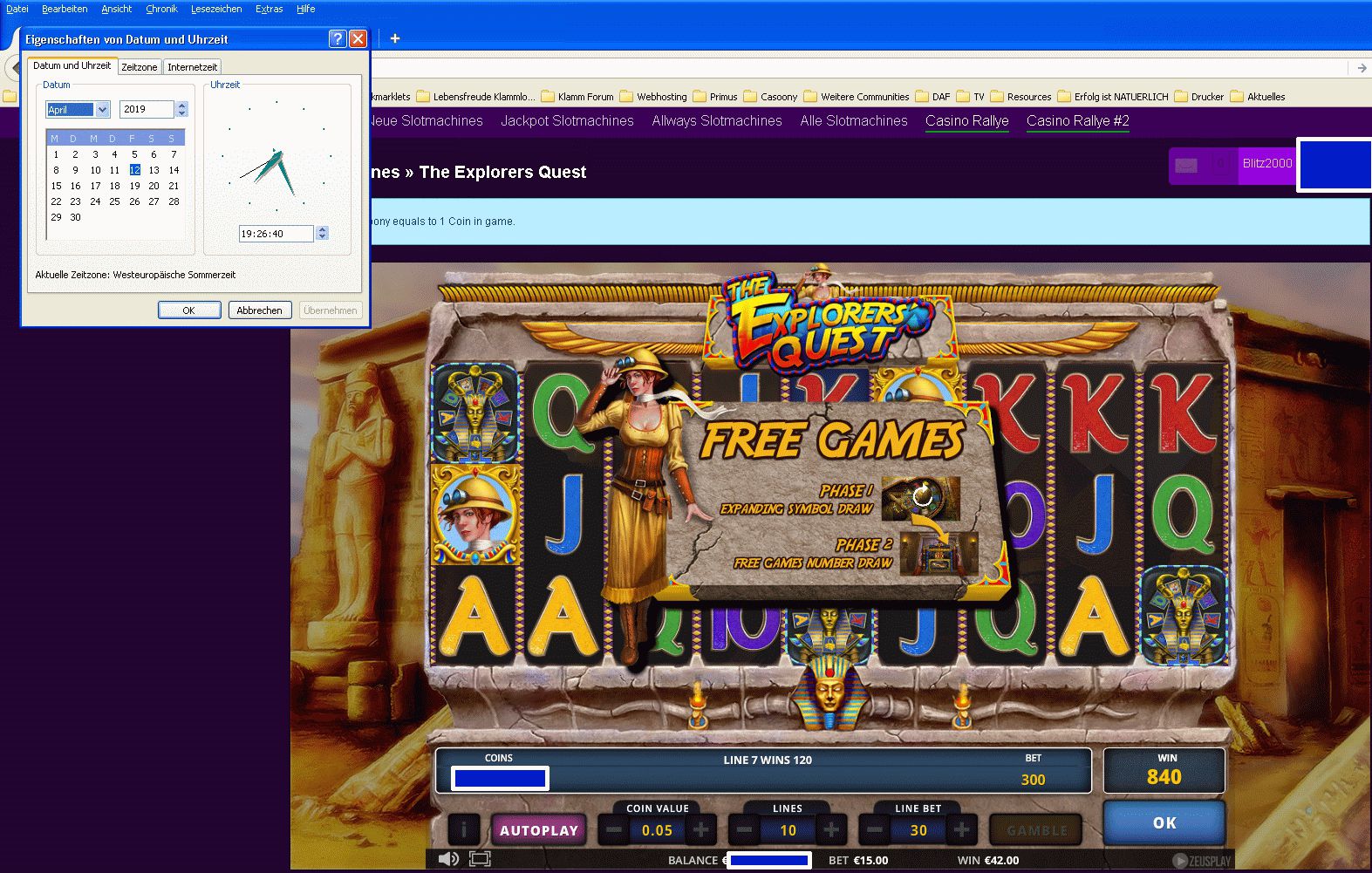Open the Chronik menu
Image resolution: width=1372 pixels, height=873 pixels.
(x=161, y=9)
